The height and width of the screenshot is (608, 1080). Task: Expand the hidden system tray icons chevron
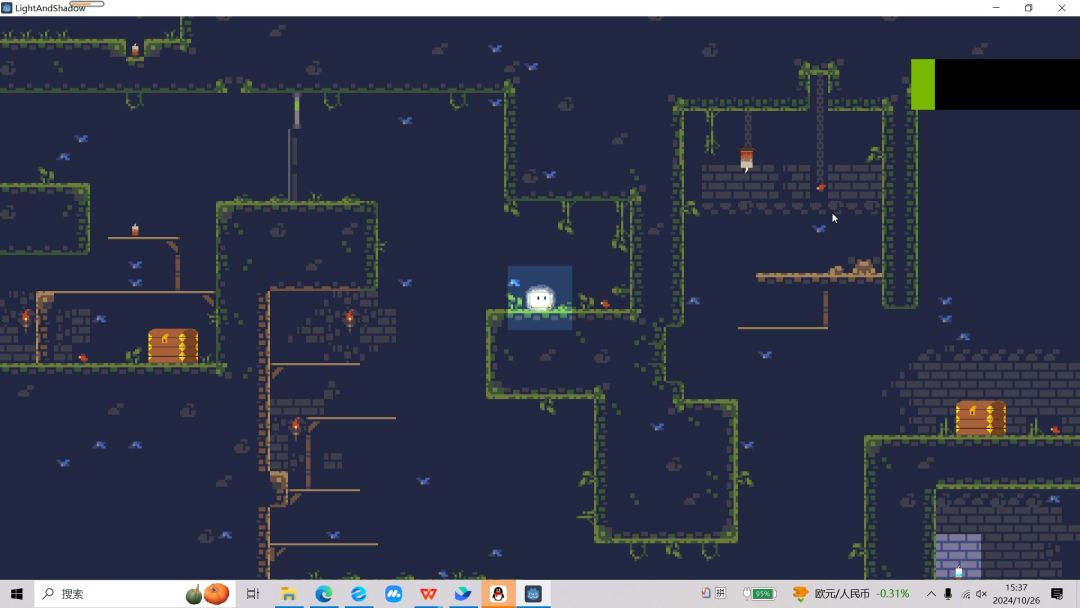[x=931, y=594]
